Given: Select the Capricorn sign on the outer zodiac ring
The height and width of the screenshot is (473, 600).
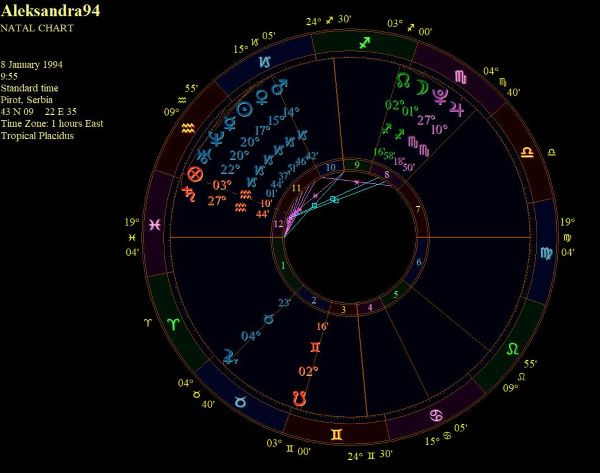Looking at the screenshot, I should [263, 62].
